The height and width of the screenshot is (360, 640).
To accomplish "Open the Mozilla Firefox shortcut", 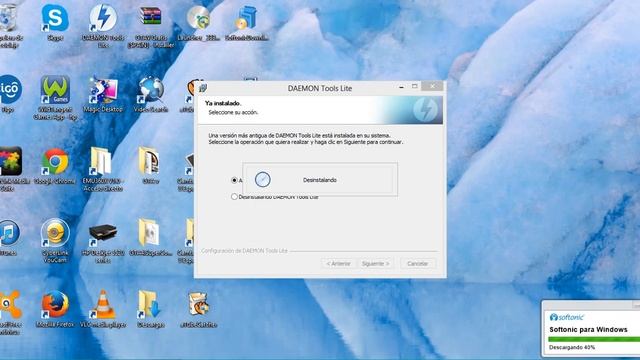I will (55, 304).
